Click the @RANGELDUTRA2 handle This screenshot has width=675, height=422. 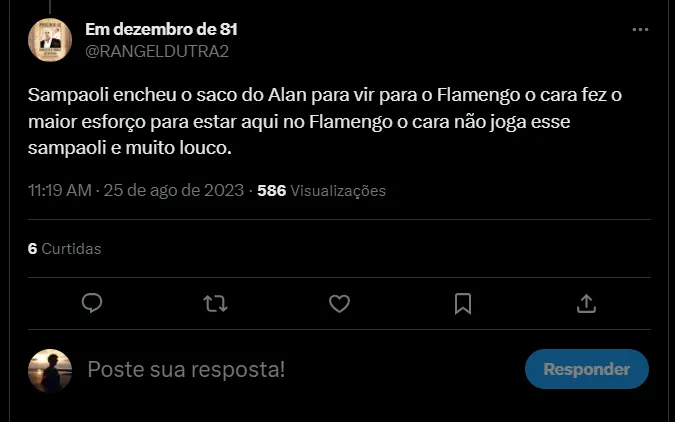(x=157, y=51)
